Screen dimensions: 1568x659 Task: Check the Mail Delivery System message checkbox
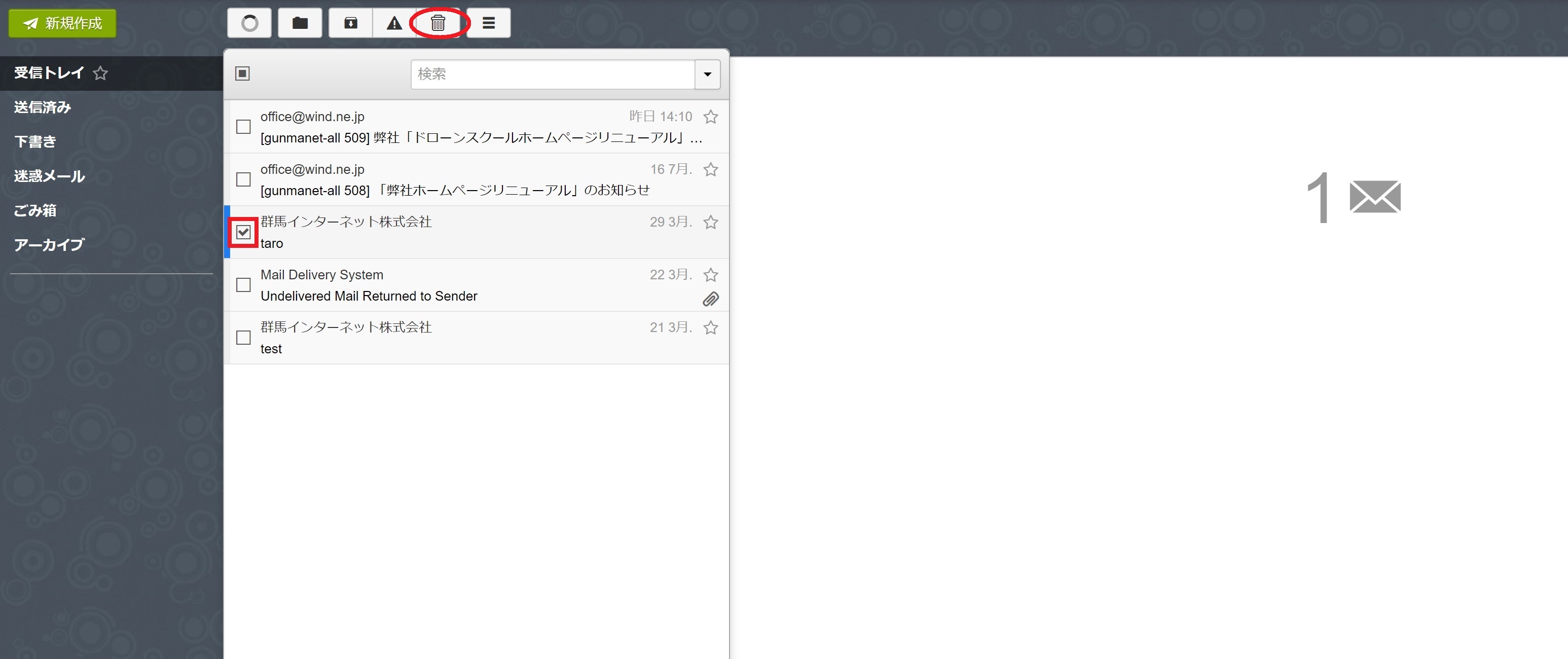click(243, 285)
